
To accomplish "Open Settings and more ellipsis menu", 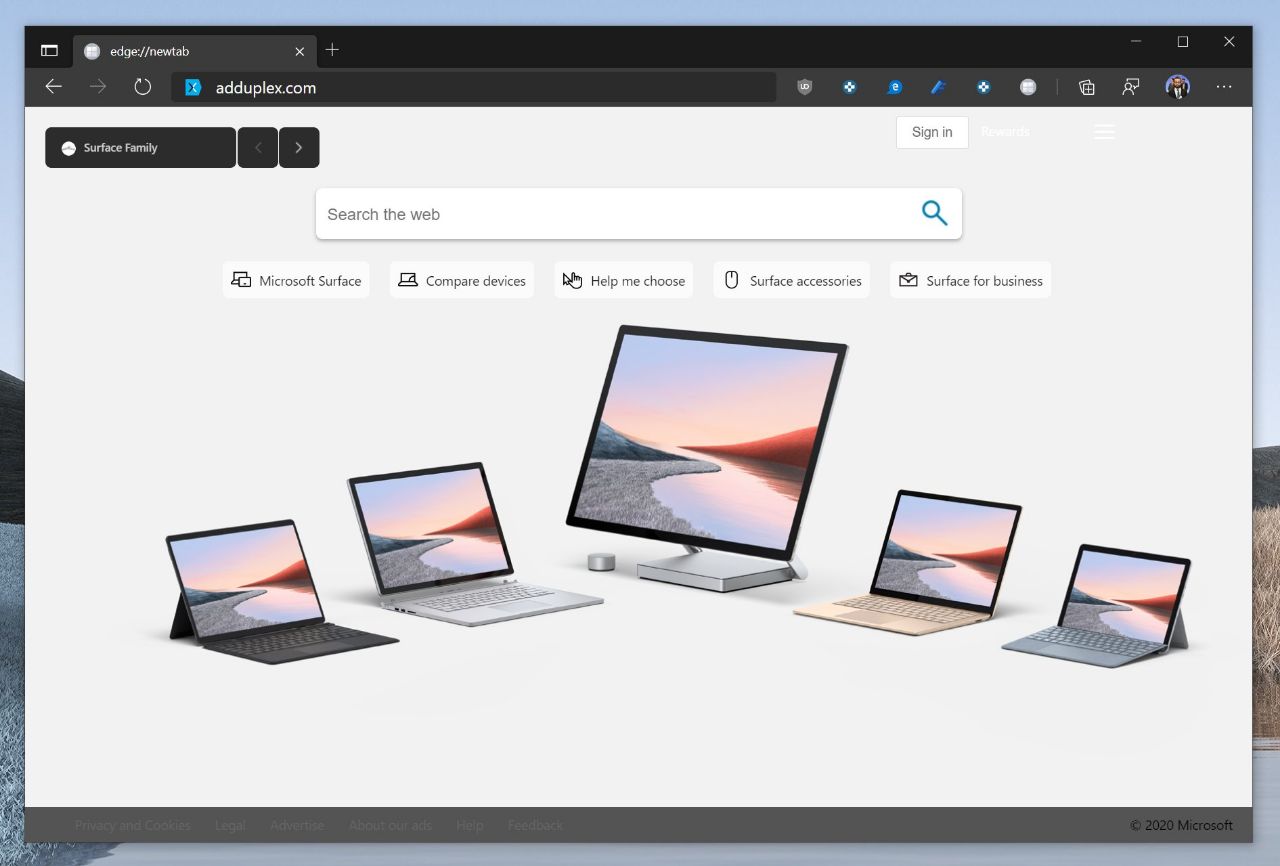I will (x=1224, y=87).
